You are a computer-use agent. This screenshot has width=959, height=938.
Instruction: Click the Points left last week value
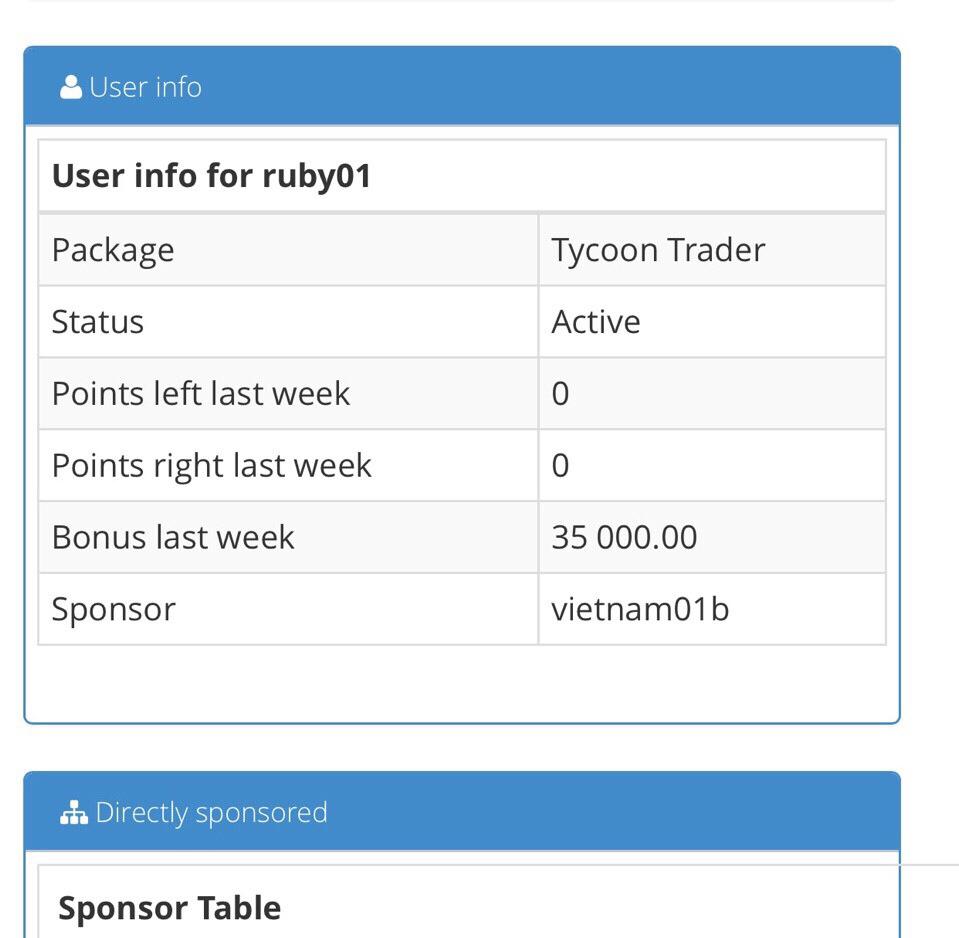coord(560,394)
